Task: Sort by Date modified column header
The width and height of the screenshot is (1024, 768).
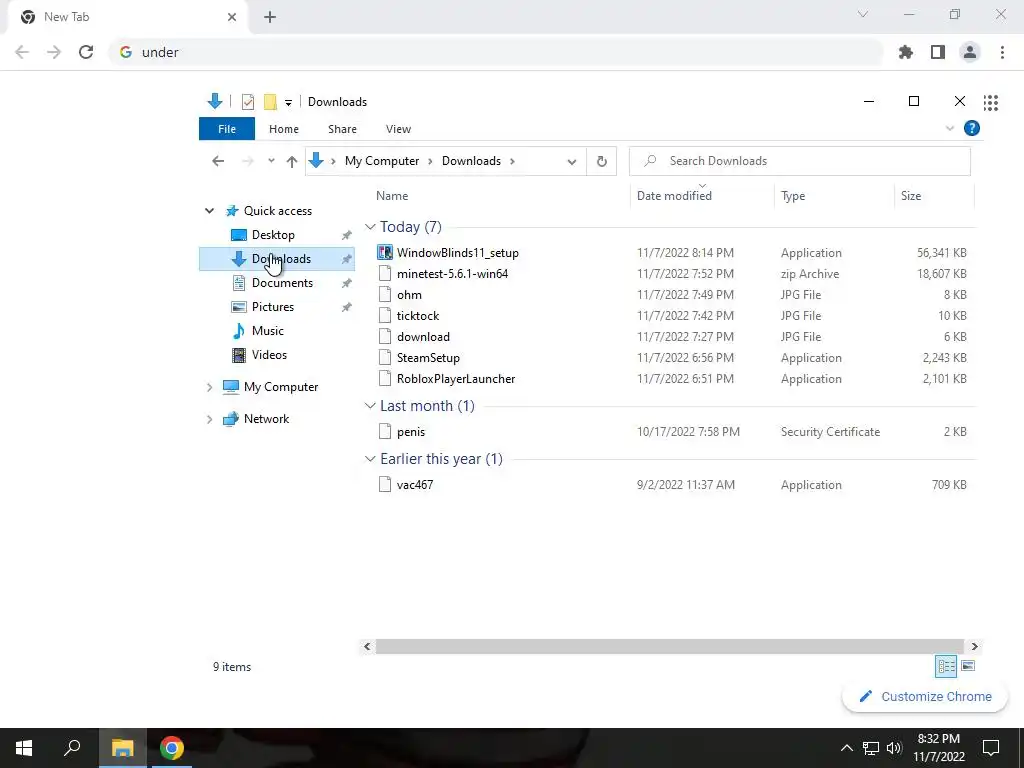Action: (674, 195)
